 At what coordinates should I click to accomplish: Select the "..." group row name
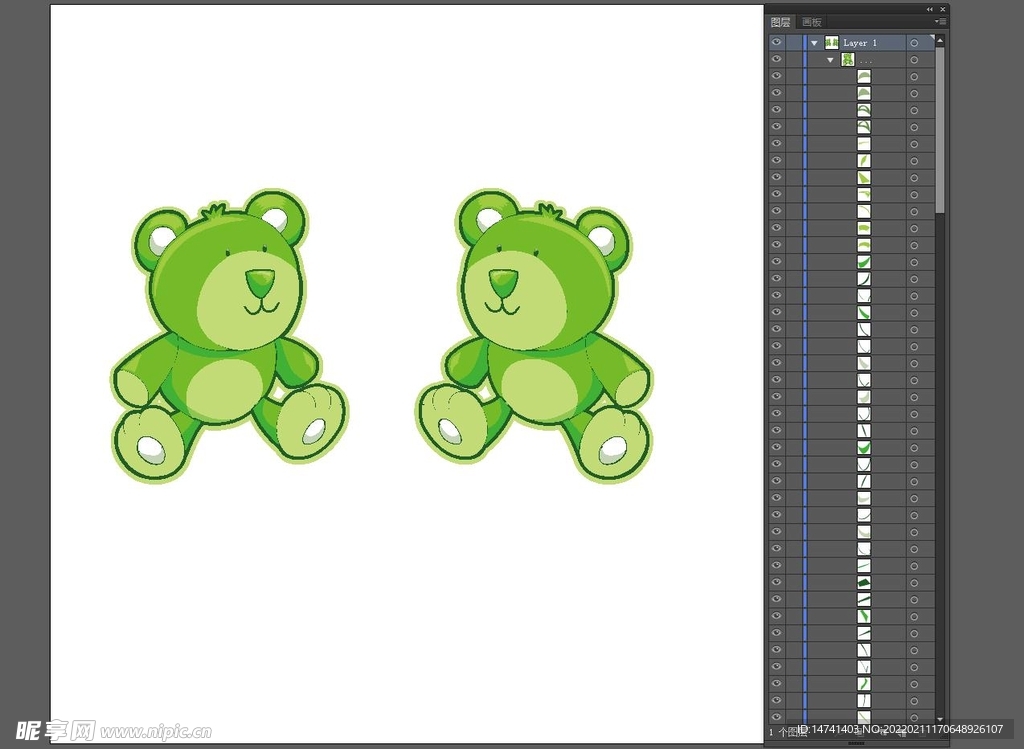866,60
